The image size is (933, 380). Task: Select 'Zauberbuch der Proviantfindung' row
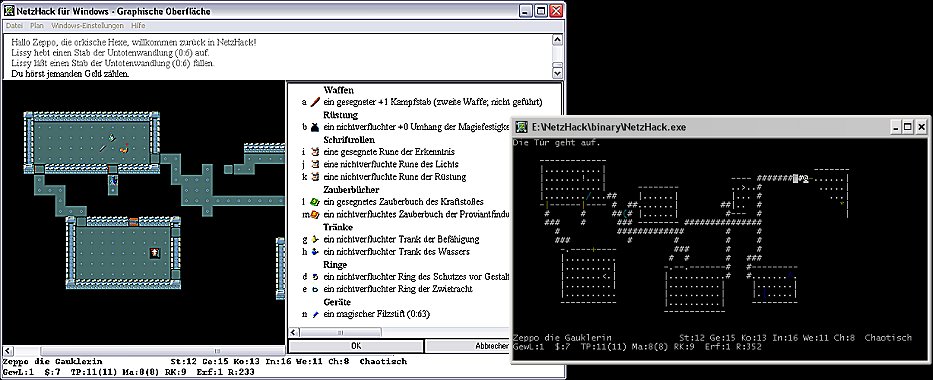pyautogui.click(x=405, y=214)
